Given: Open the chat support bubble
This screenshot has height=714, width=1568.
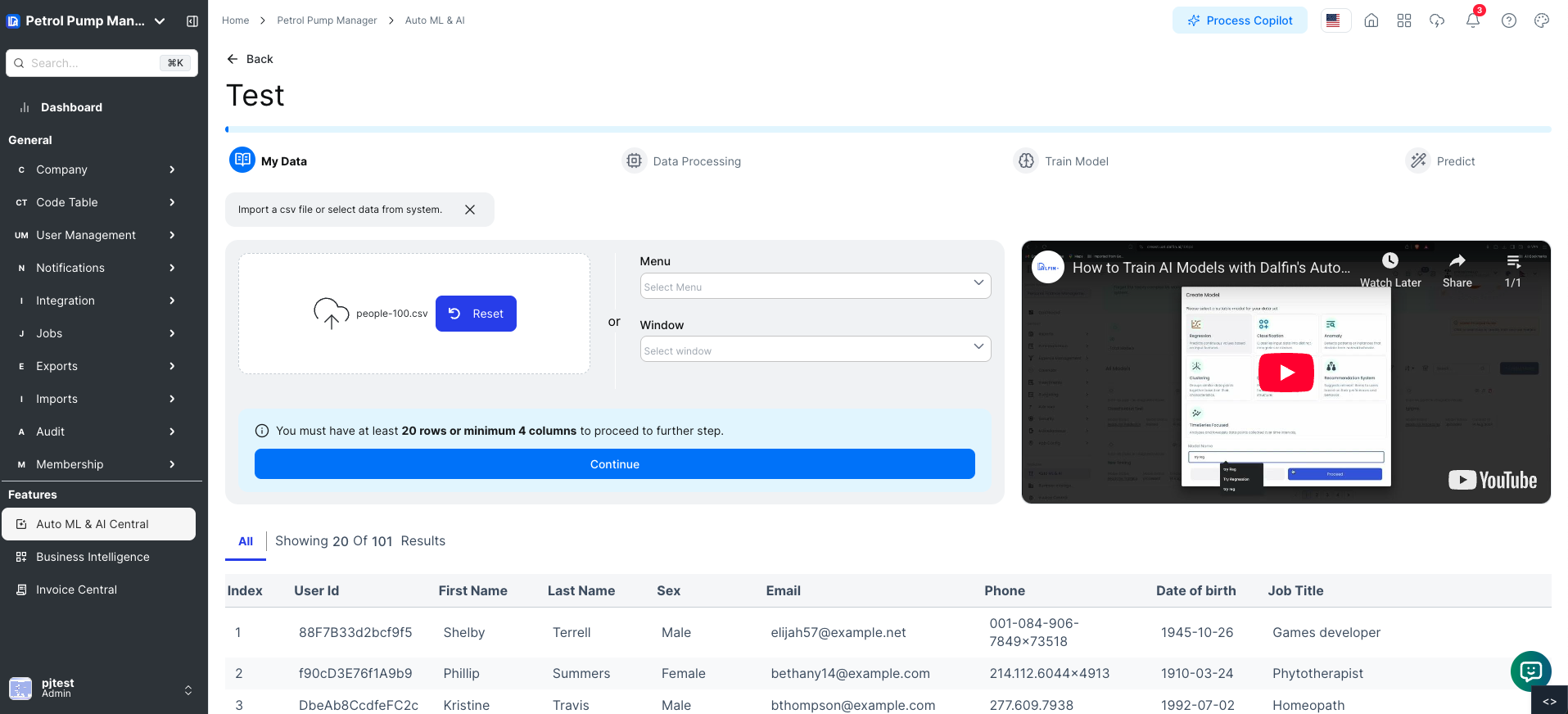Looking at the screenshot, I should coord(1531,671).
